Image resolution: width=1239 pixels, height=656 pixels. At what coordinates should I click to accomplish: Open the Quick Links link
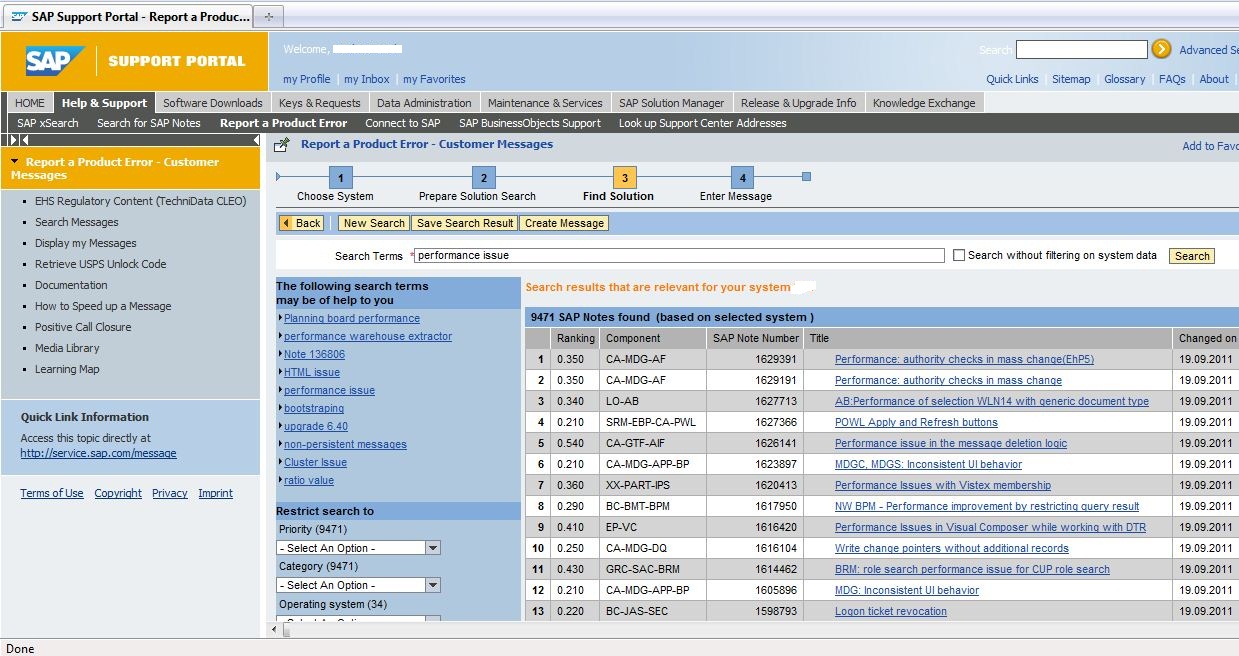(x=1012, y=79)
